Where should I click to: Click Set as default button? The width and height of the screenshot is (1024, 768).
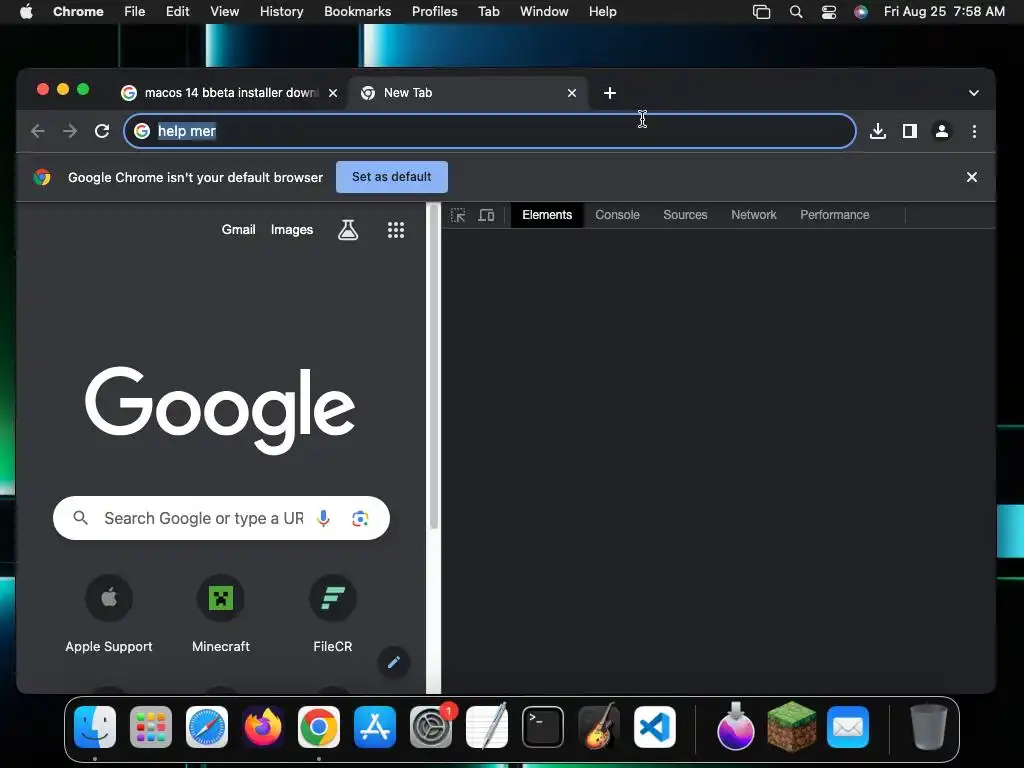pos(392,177)
